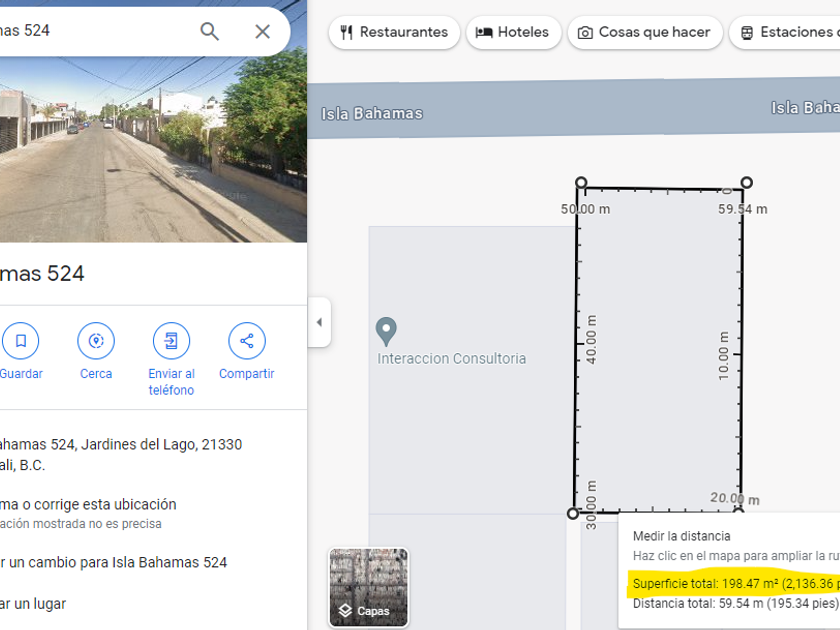This screenshot has width=840, height=630.
Task: Click the bottom-left measurement point
Action: [x=573, y=513]
